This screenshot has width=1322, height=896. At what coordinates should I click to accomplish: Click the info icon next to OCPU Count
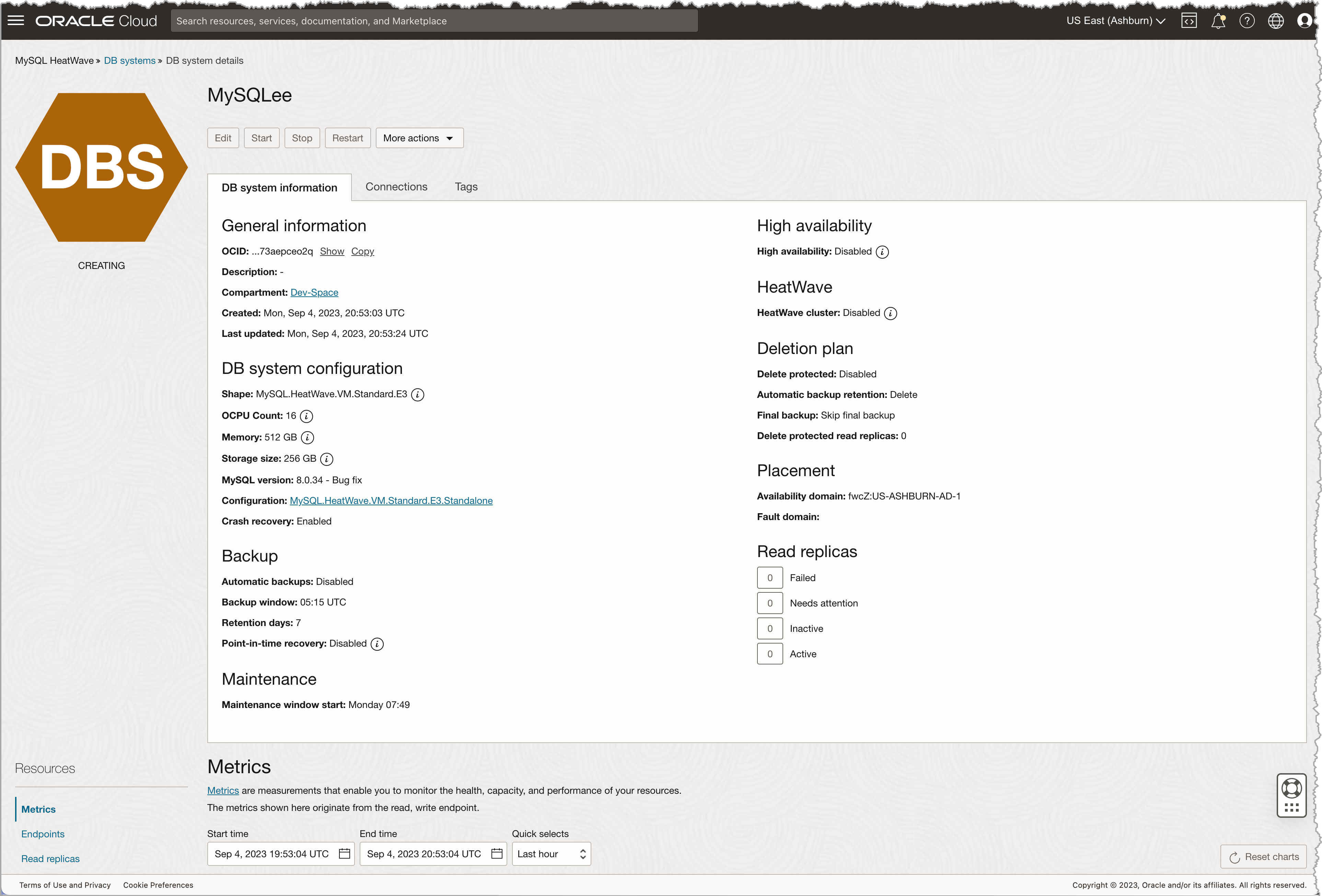pos(306,416)
